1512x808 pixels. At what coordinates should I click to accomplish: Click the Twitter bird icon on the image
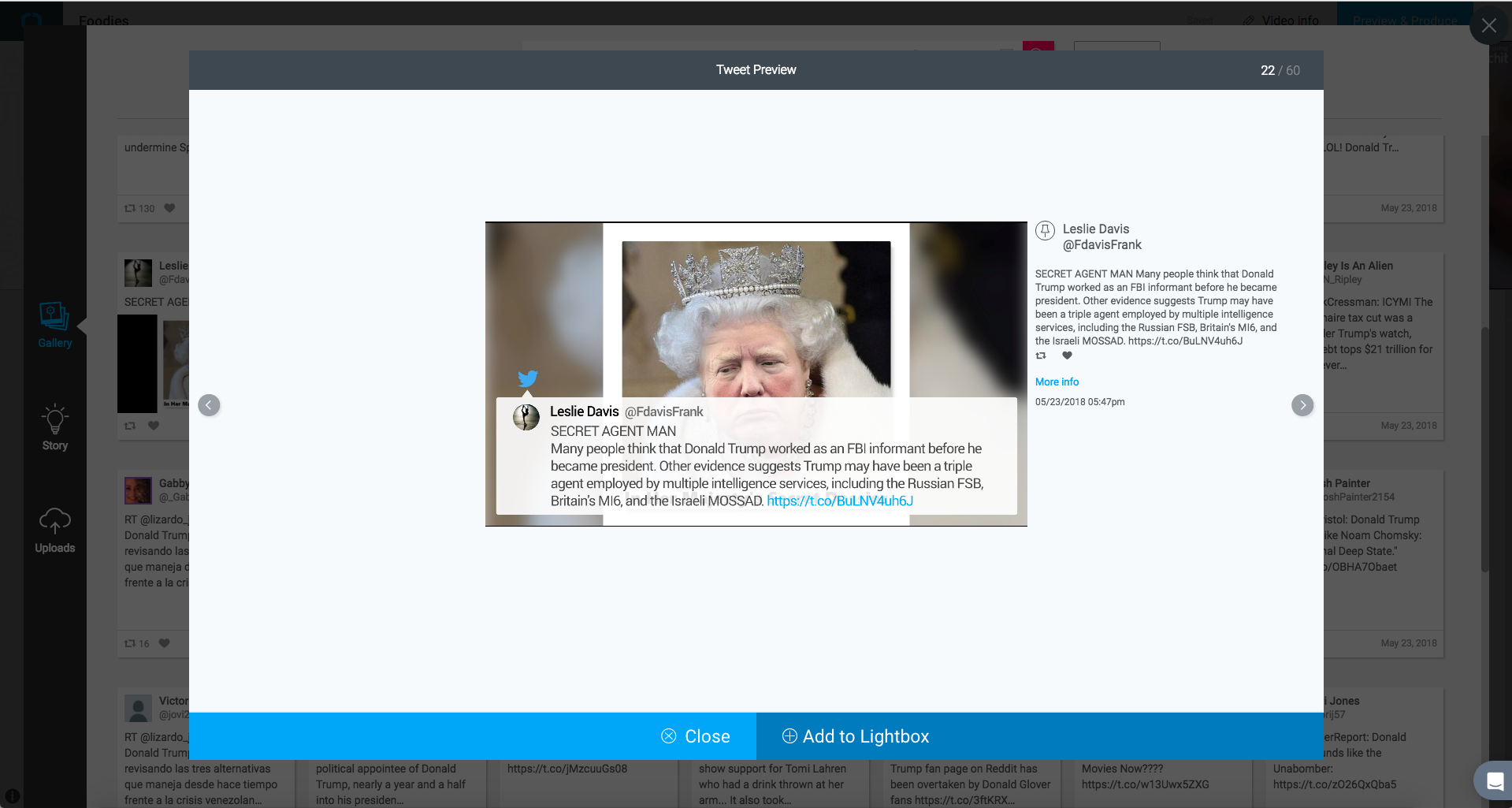pyautogui.click(x=528, y=379)
